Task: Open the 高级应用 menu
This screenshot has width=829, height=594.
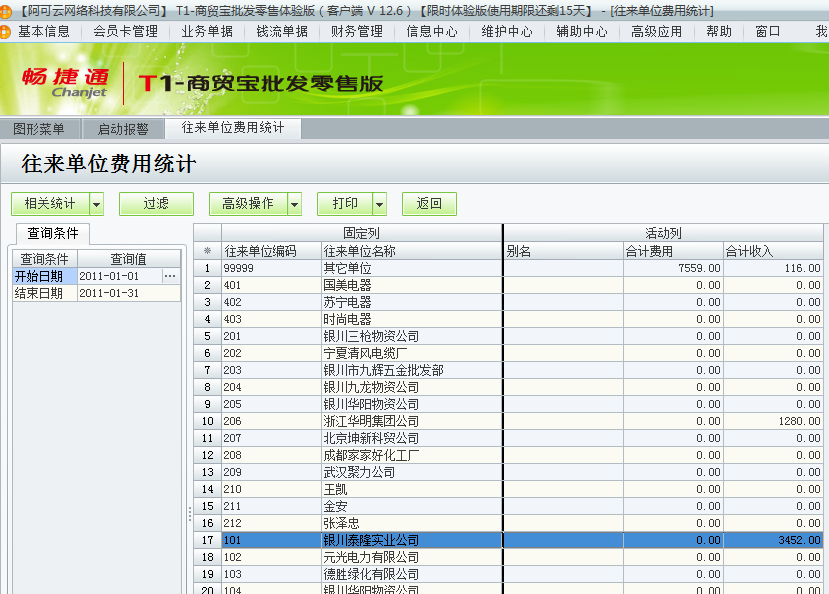Action: tap(657, 32)
